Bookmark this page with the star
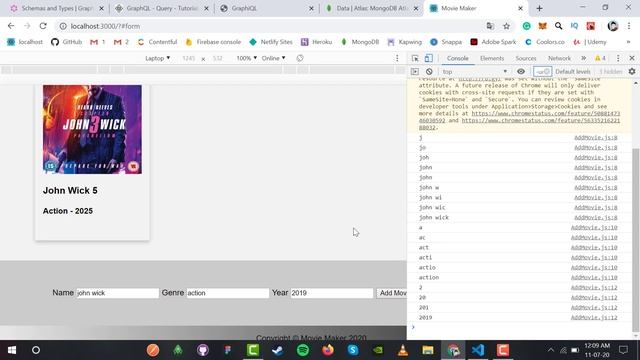This screenshot has width=640, height=360. point(507,26)
